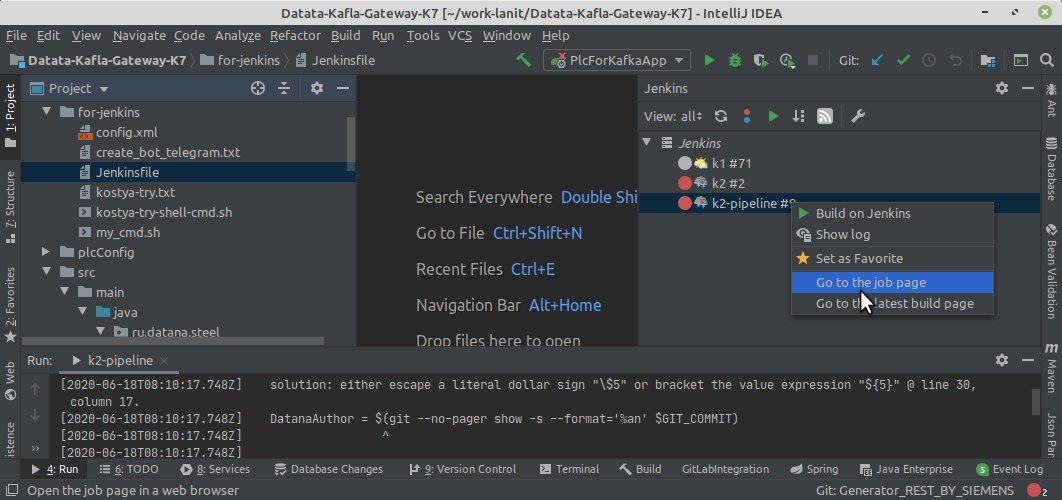Update project with Git blue arrow

(x=877, y=60)
